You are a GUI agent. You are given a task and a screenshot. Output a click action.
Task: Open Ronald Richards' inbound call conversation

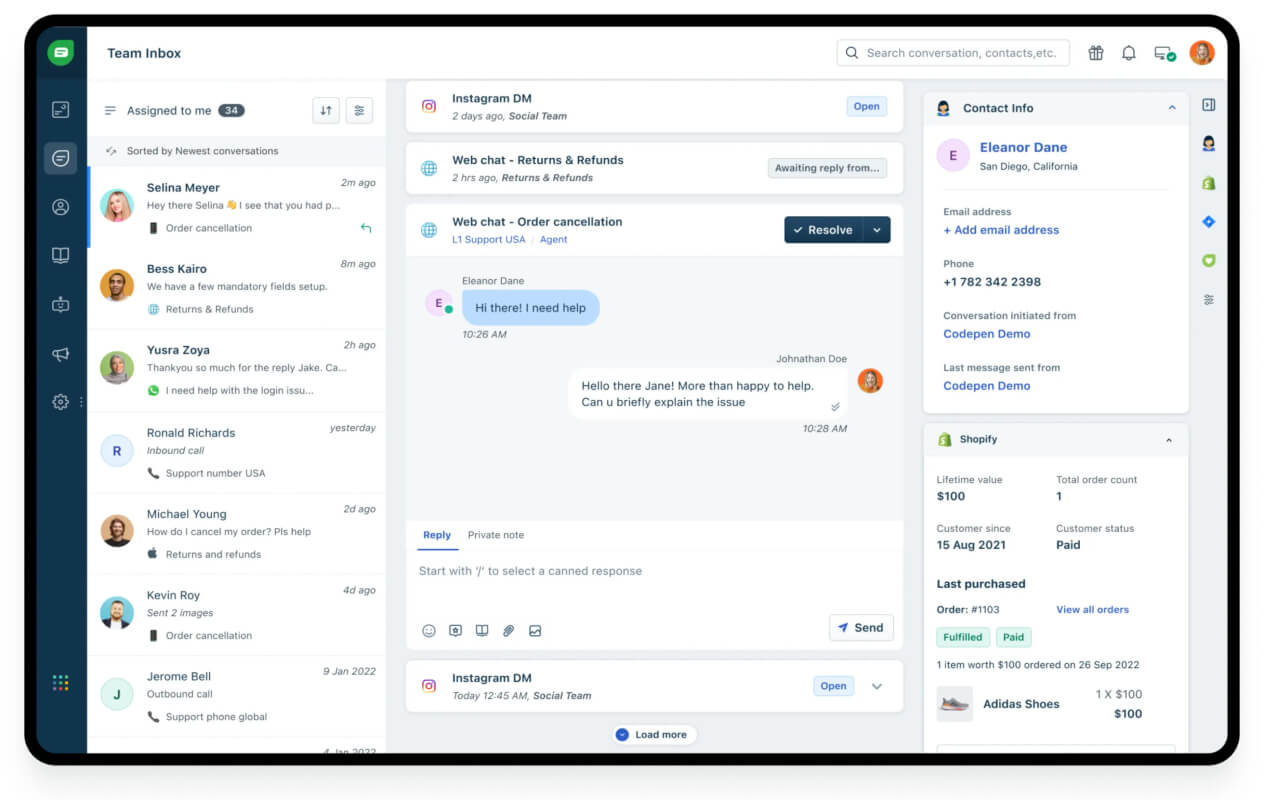(237, 452)
